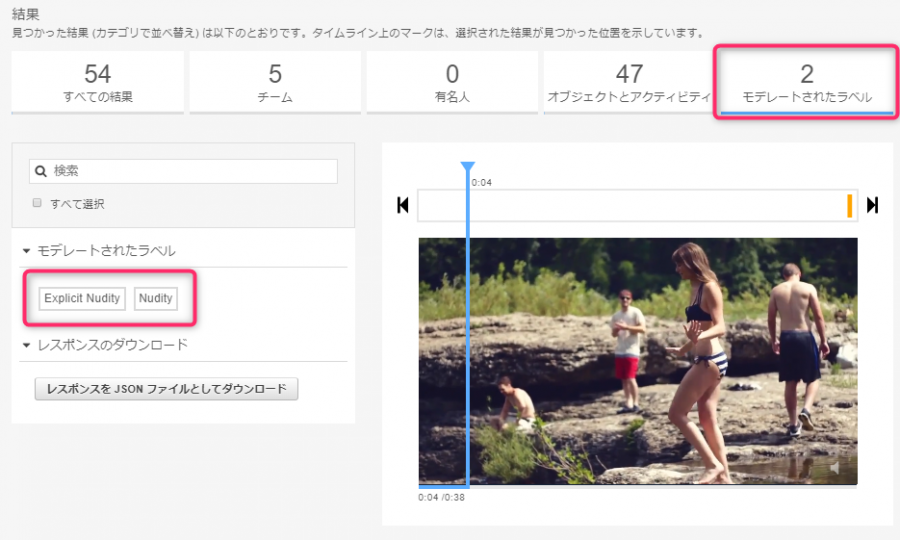Select the Explicit Nudity label tag
This screenshot has height=540, width=900.
coord(82,298)
